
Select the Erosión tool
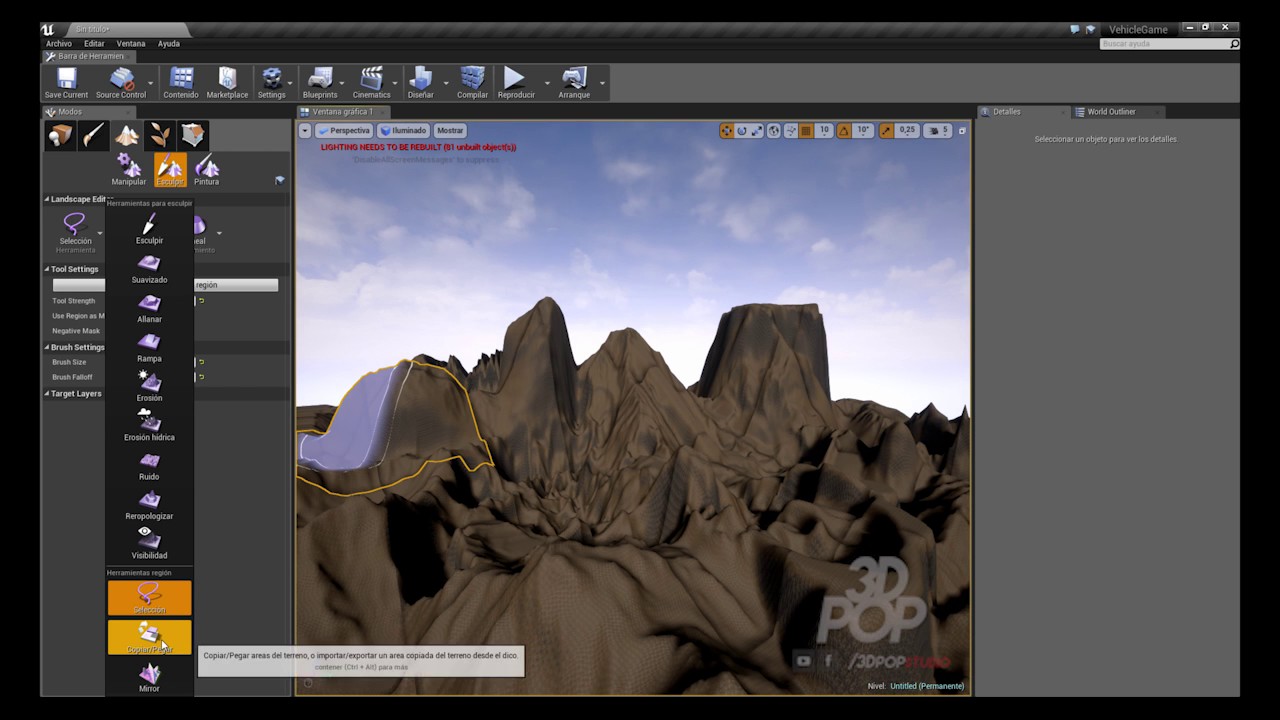(x=149, y=386)
